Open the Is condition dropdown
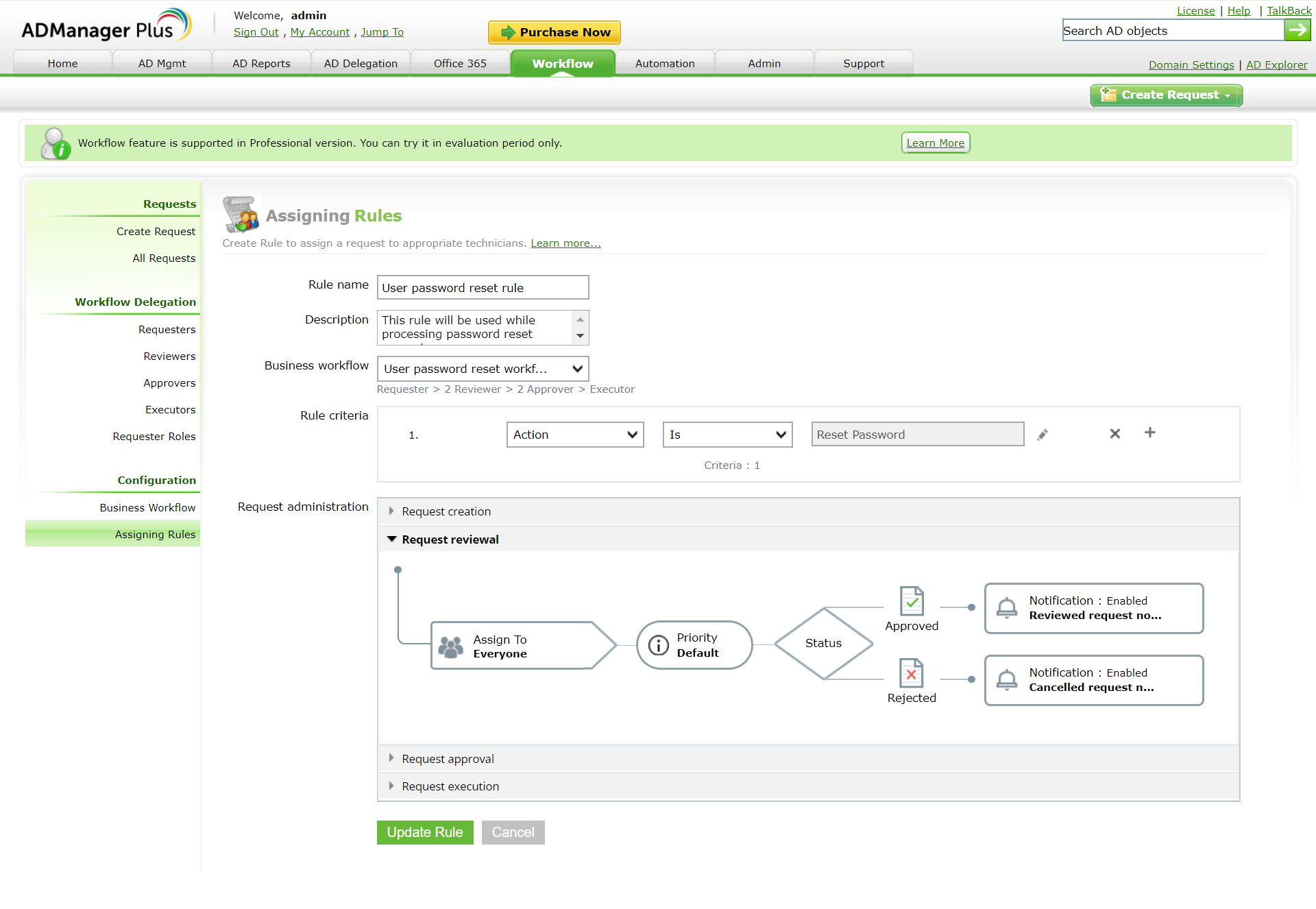Viewport: 1316px width, 909px height. 727,435
